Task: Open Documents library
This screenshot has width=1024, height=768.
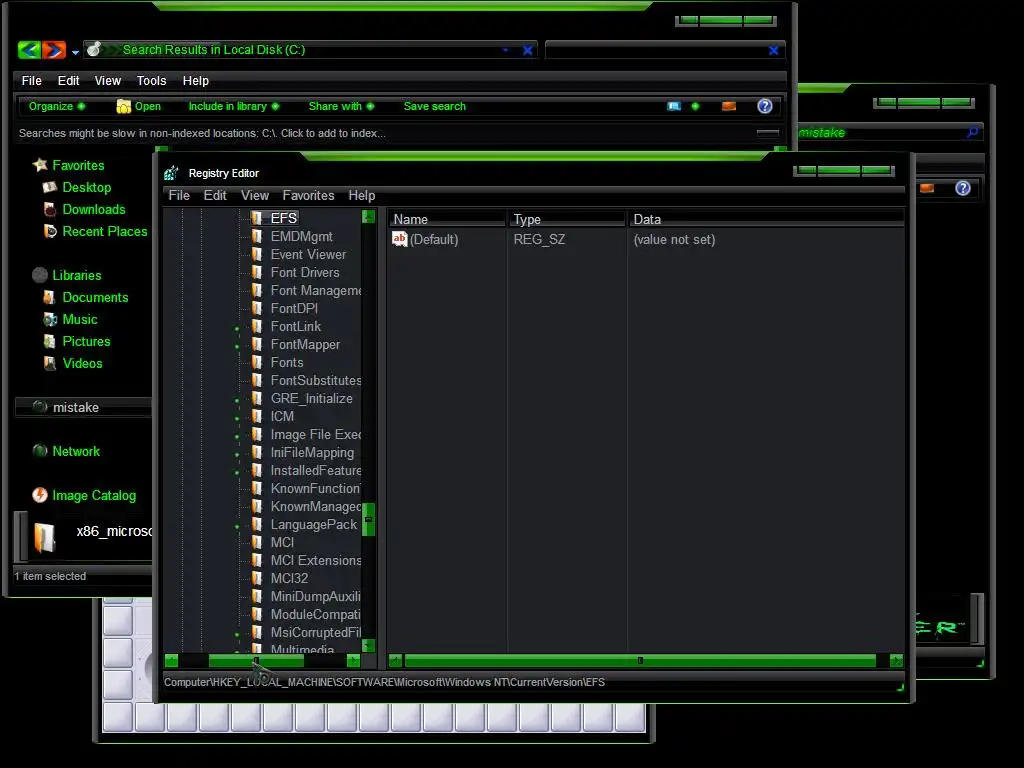Action: click(95, 298)
